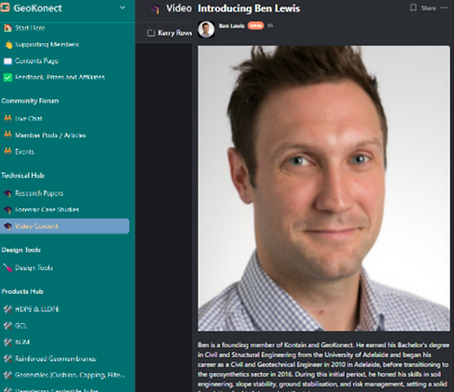Screen dimensions: 454x392
Task: Click the graduation cap icon beside Research Papers
Action: [8, 193]
